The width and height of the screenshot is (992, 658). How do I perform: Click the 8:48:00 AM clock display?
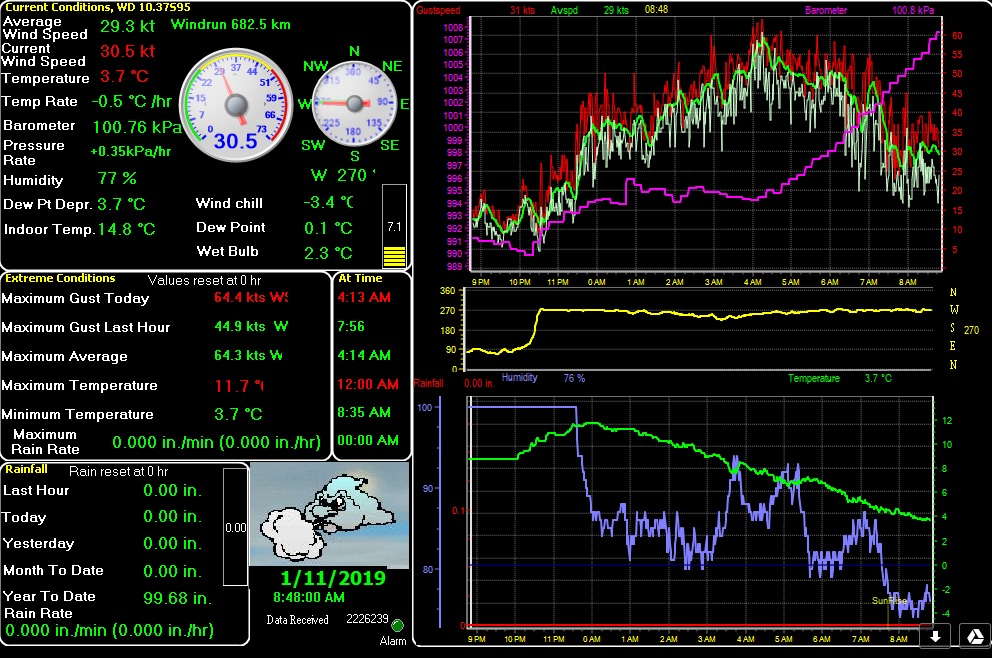pyautogui.click(x=309, y=597)
